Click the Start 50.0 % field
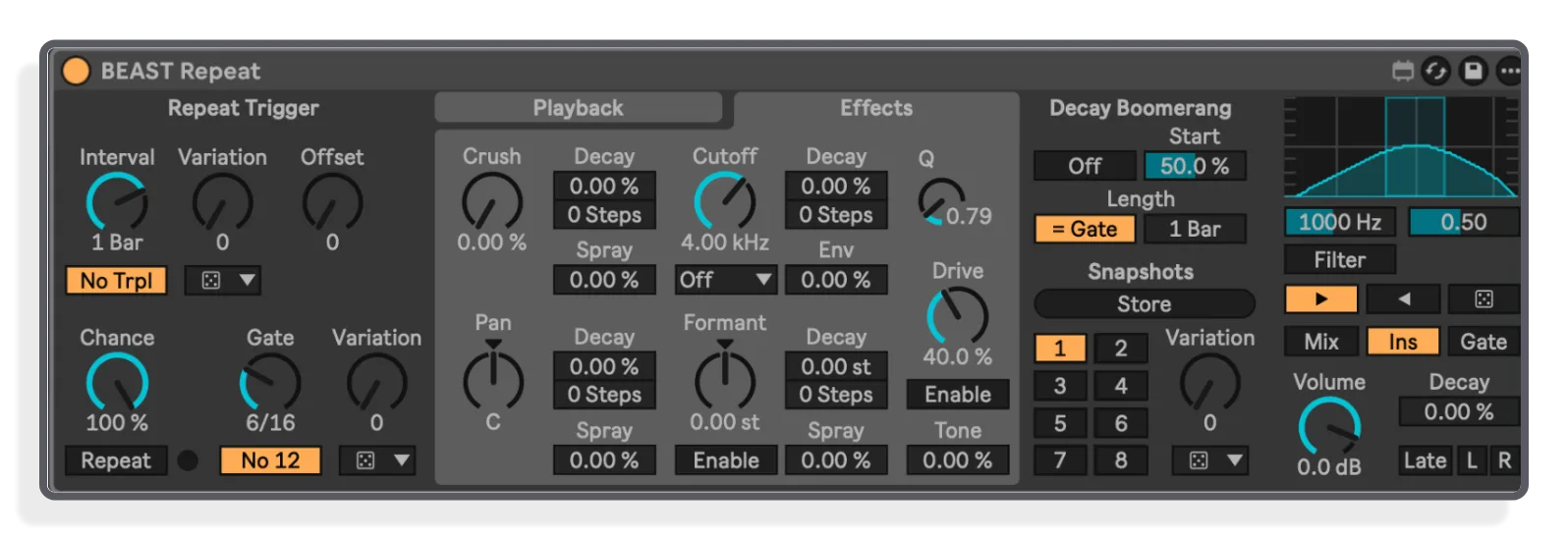 [x=1195, y=166]
